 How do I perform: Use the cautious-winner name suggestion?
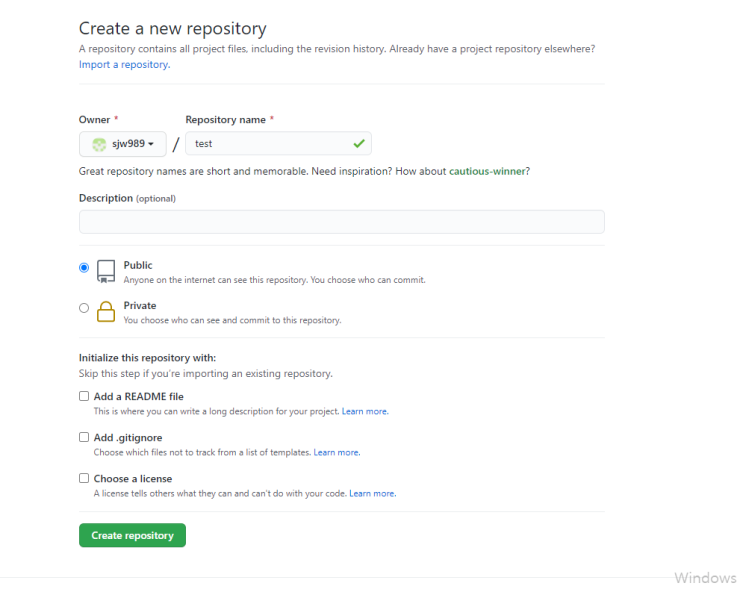[487, 171]
